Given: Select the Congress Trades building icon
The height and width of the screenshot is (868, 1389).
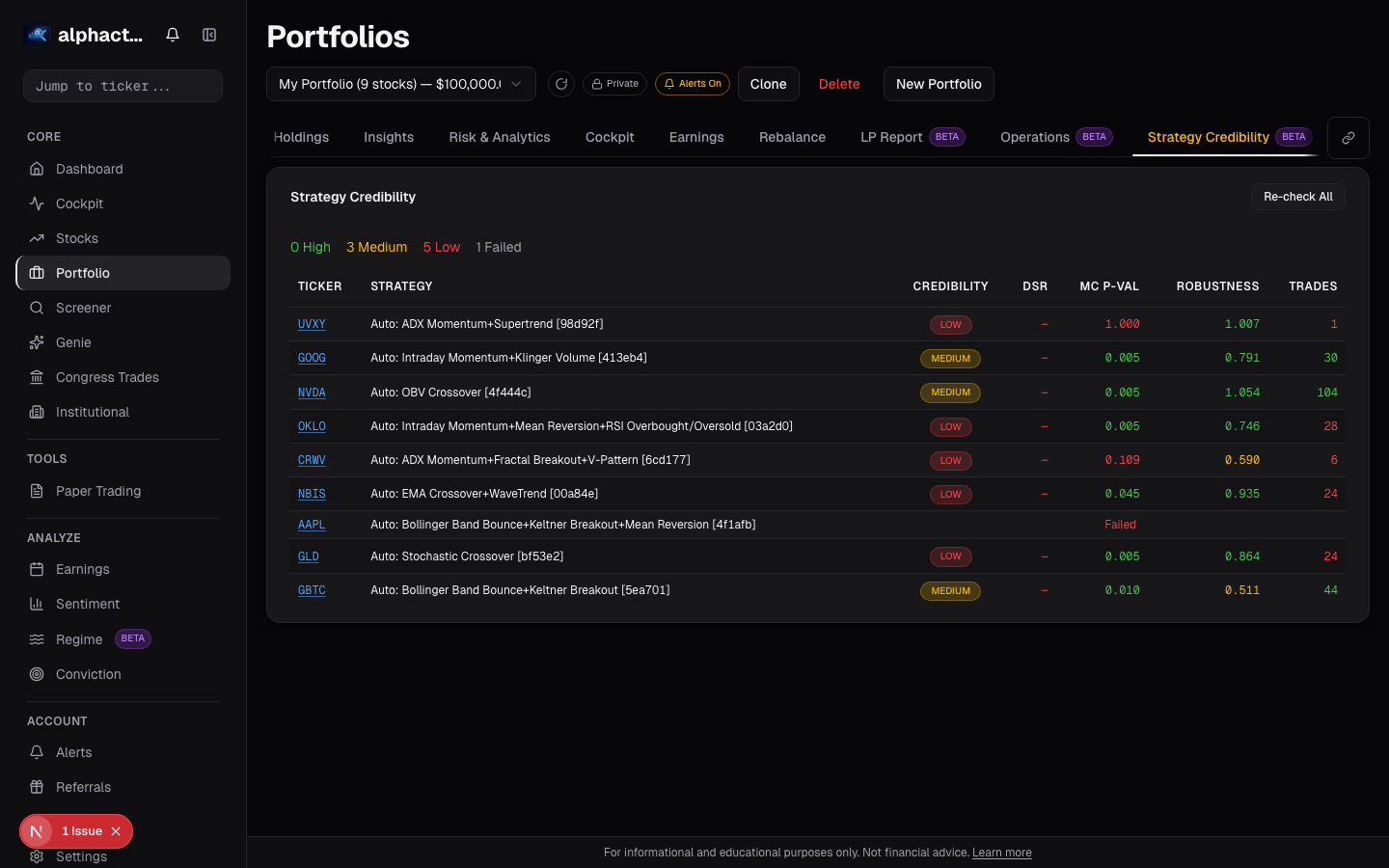Looking at the screenshot, I should coord(39,377).
